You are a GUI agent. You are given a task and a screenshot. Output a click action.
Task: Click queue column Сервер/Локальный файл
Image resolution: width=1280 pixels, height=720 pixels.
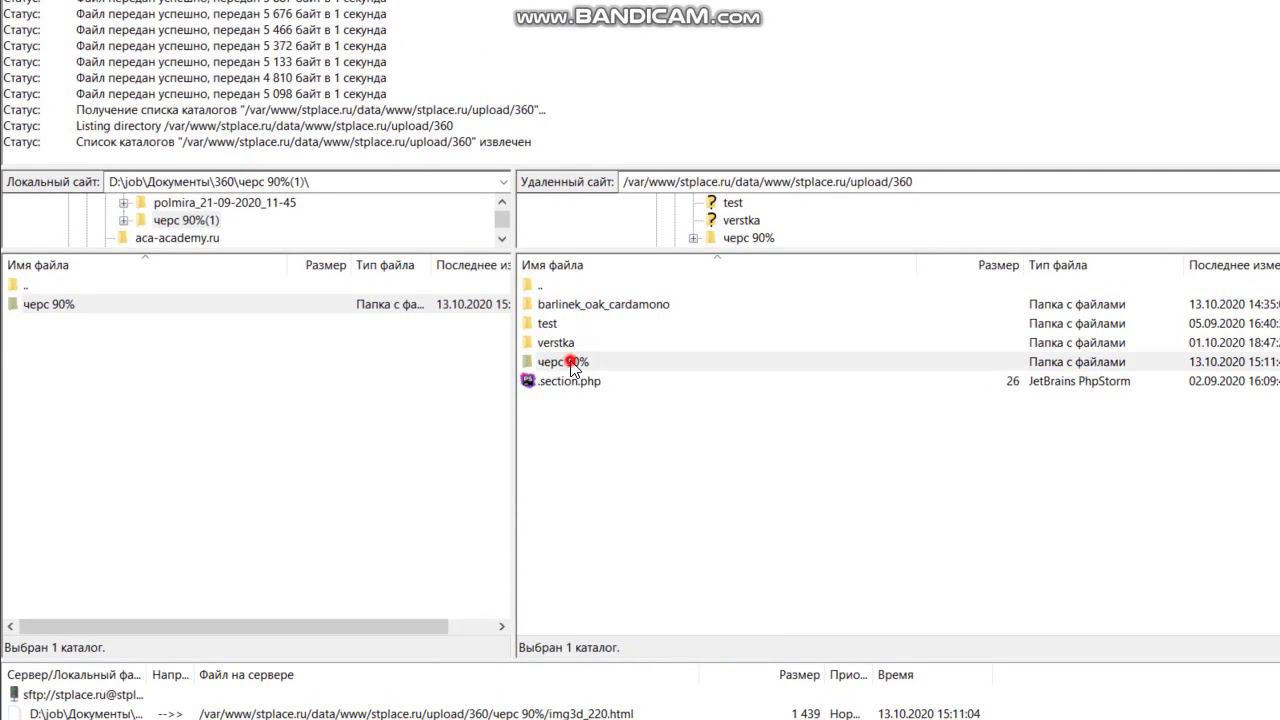(x=74, y=675)
